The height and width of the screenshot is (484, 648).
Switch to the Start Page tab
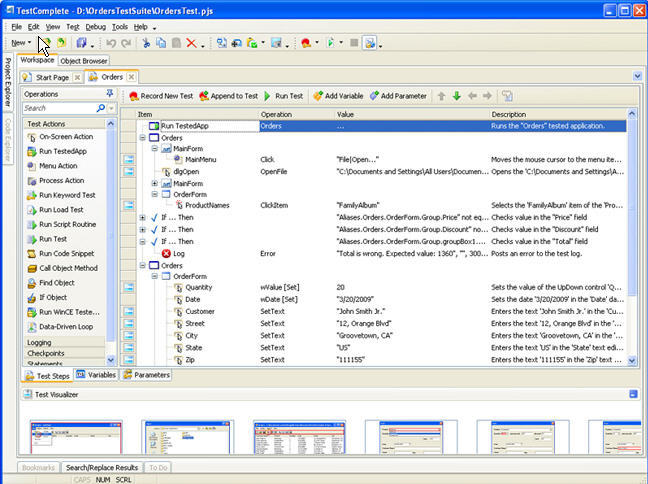click(52, 78)
